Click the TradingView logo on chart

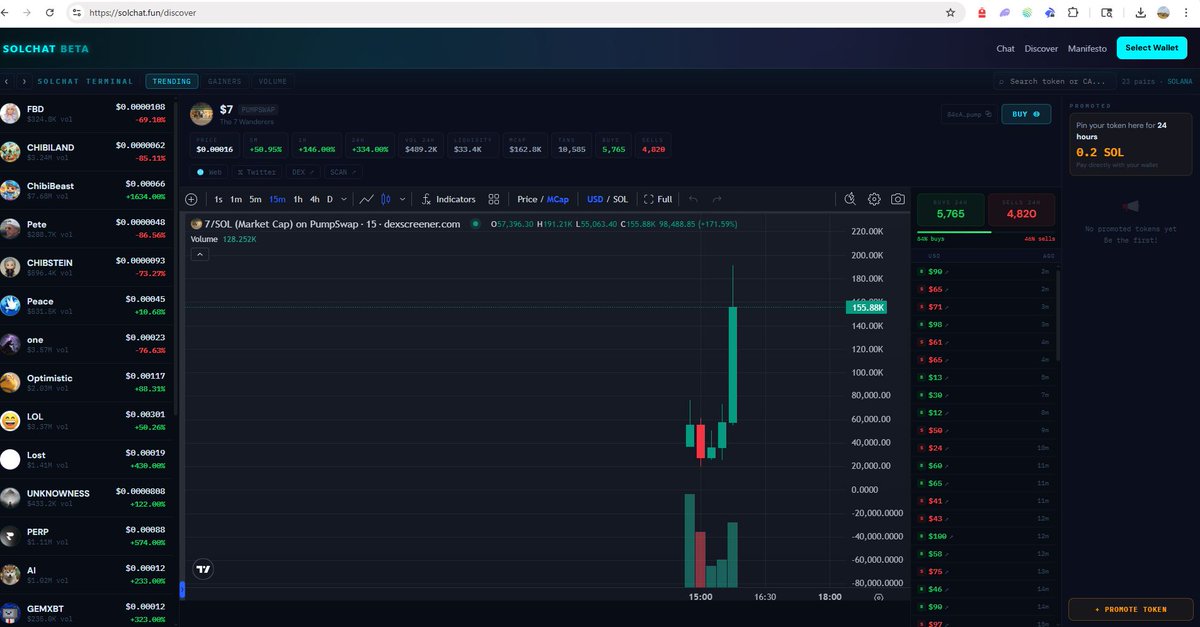tap(204, 569)
